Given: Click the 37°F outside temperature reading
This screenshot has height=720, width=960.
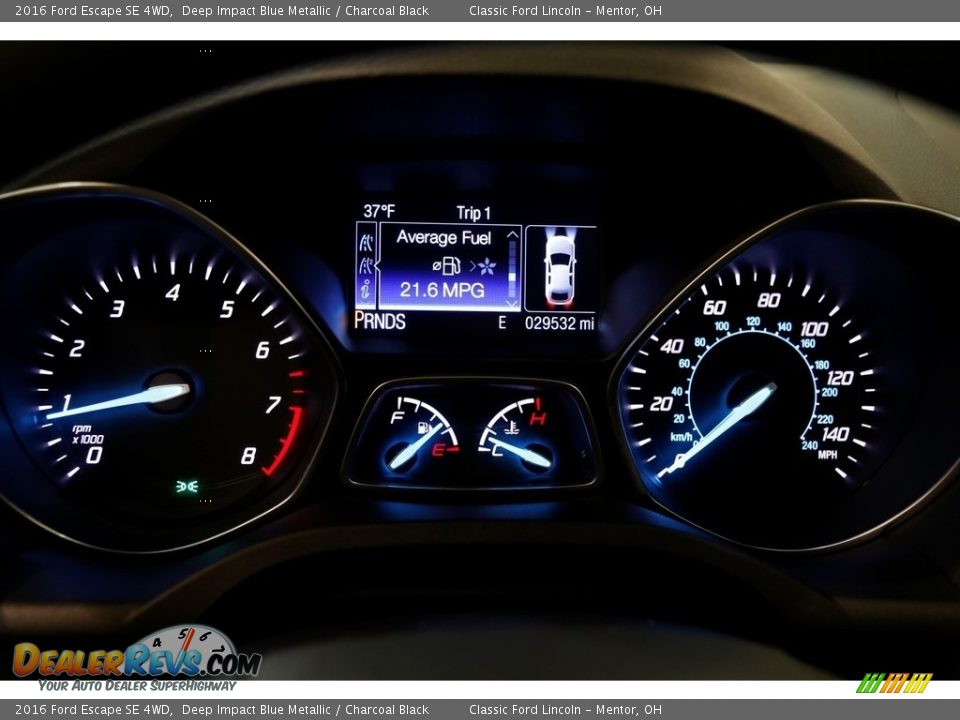Looking at the screenshot, I should 379,212.
